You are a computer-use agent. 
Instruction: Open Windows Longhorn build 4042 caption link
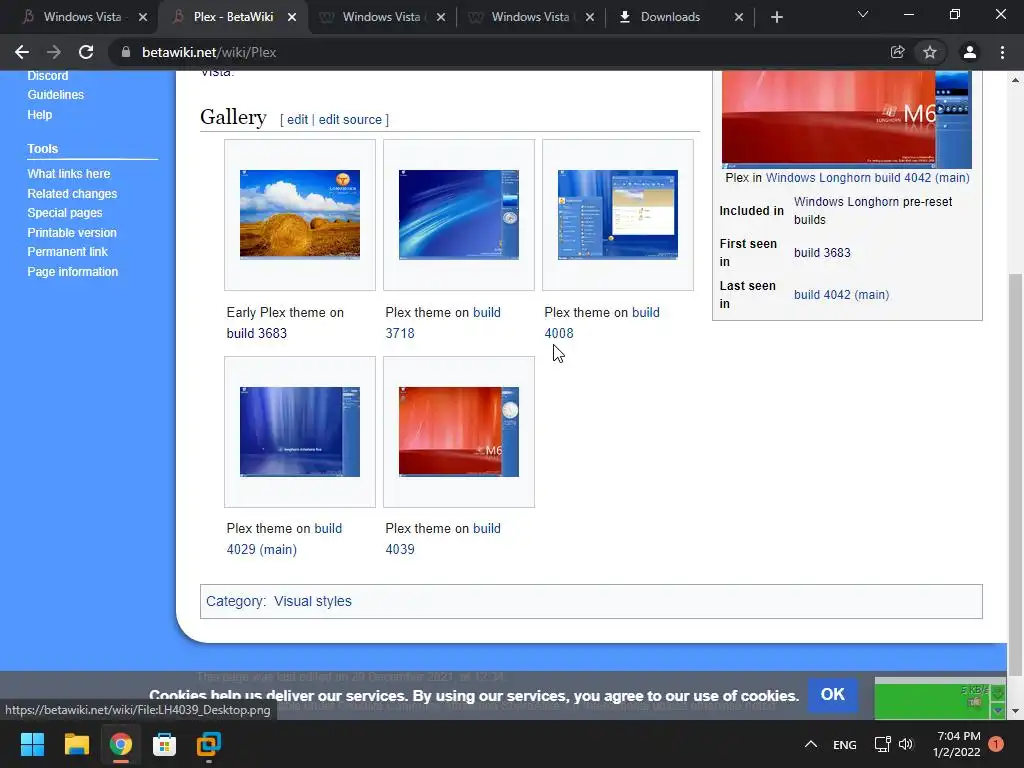(867, 178)
